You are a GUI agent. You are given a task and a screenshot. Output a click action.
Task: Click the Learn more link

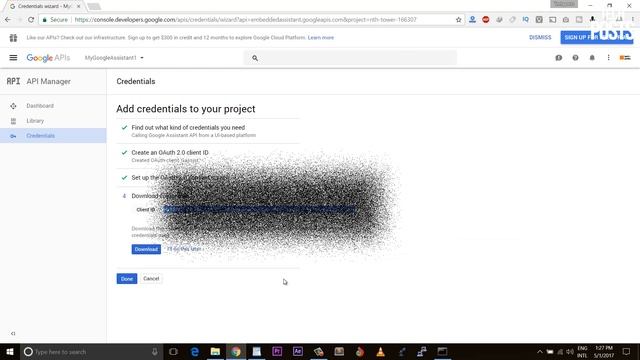click(321, 38)
